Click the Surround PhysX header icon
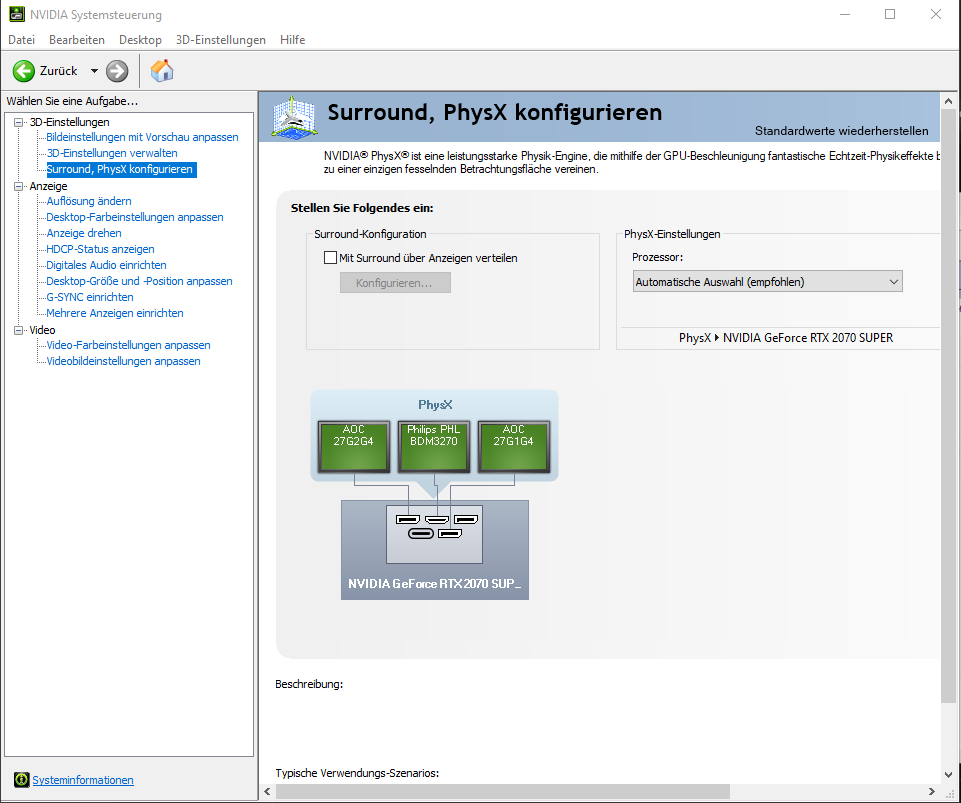The image size is (961, 803). point(294,116)
